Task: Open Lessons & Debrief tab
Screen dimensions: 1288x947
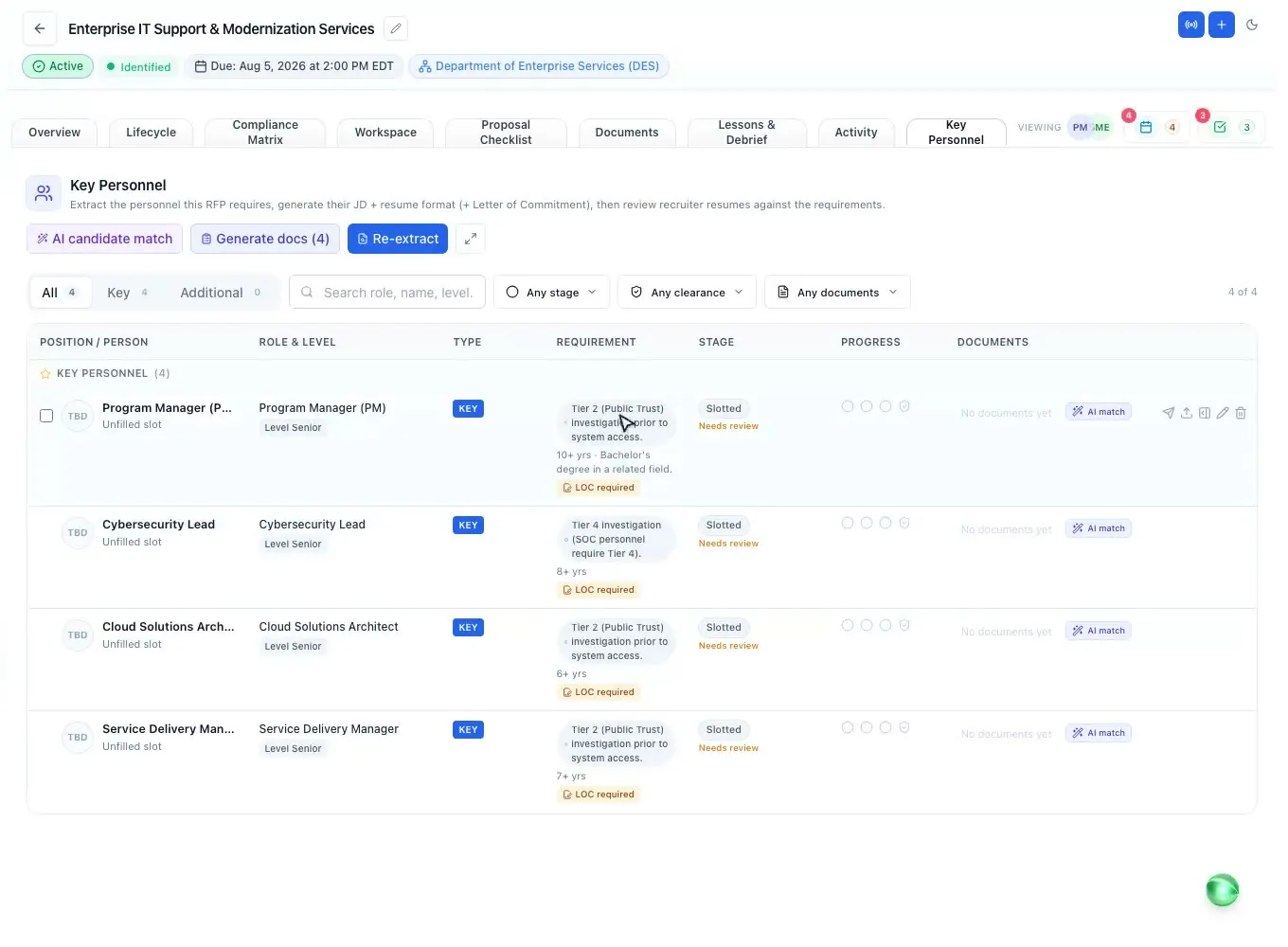Action: (746, 133)
